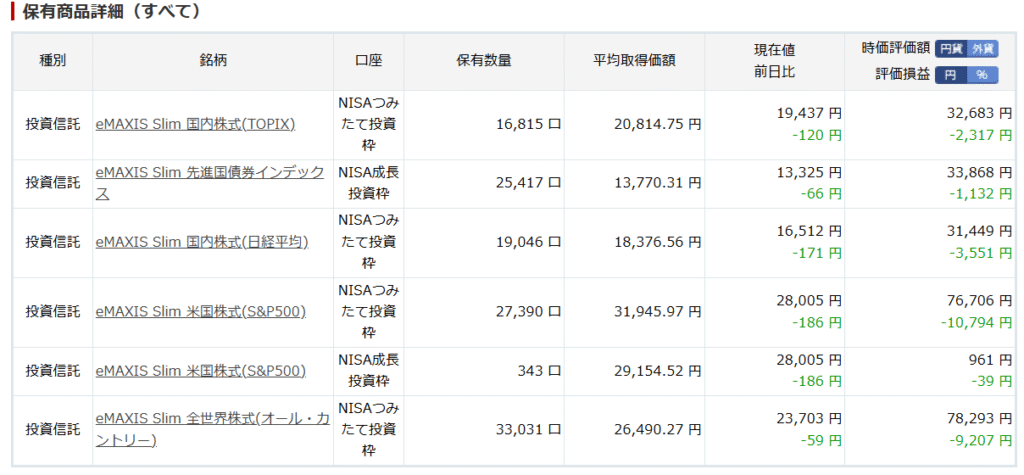This screenshot has width=1024, height=475.
Task: Click the 保有数量 column header
Action: pyautogui.click(x=483, y=61)
